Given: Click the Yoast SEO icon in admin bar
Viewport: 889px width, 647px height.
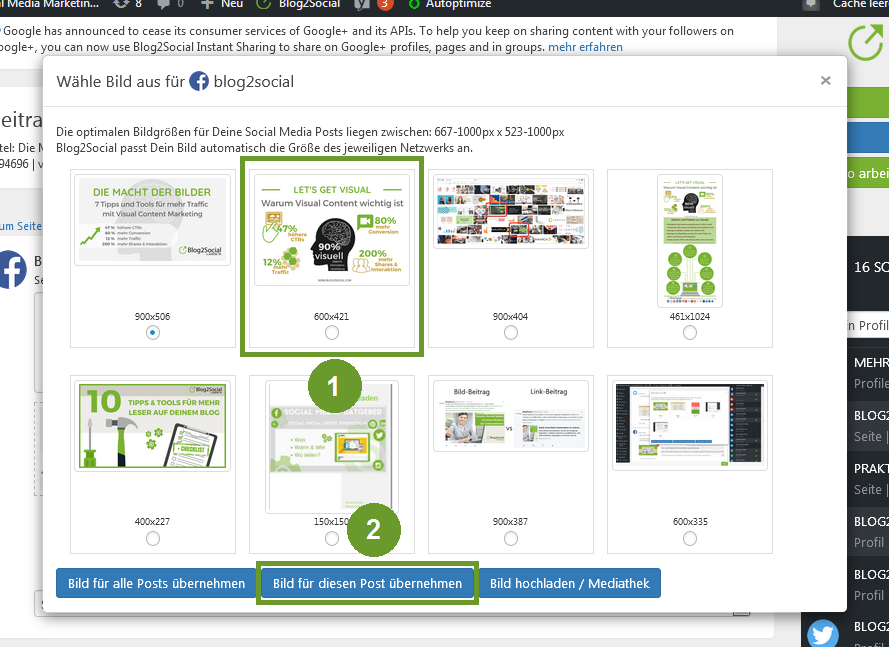Looking at the screenshot, I should (x=362, y=4).
